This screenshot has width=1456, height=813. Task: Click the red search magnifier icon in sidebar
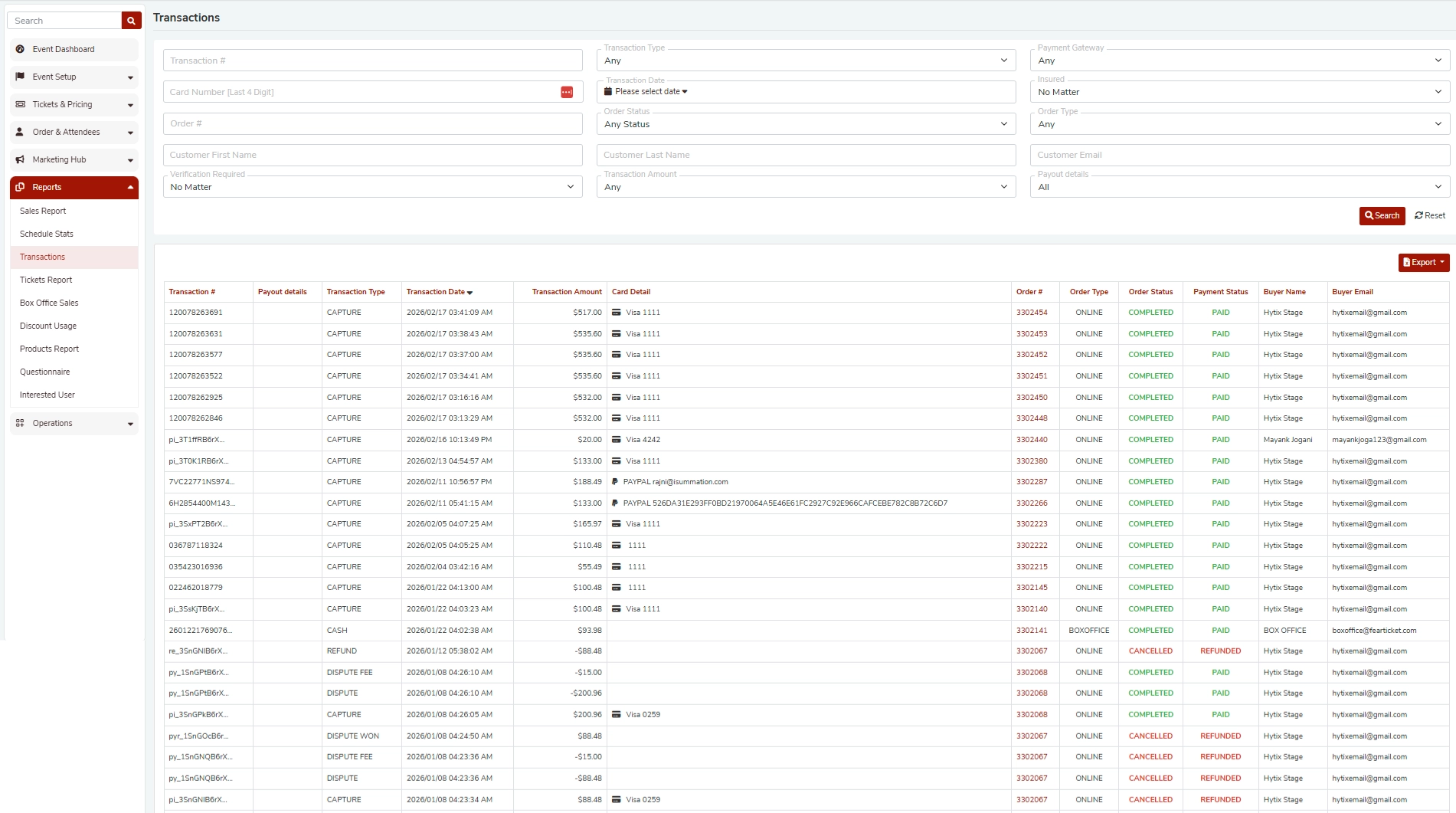[132, 21]
